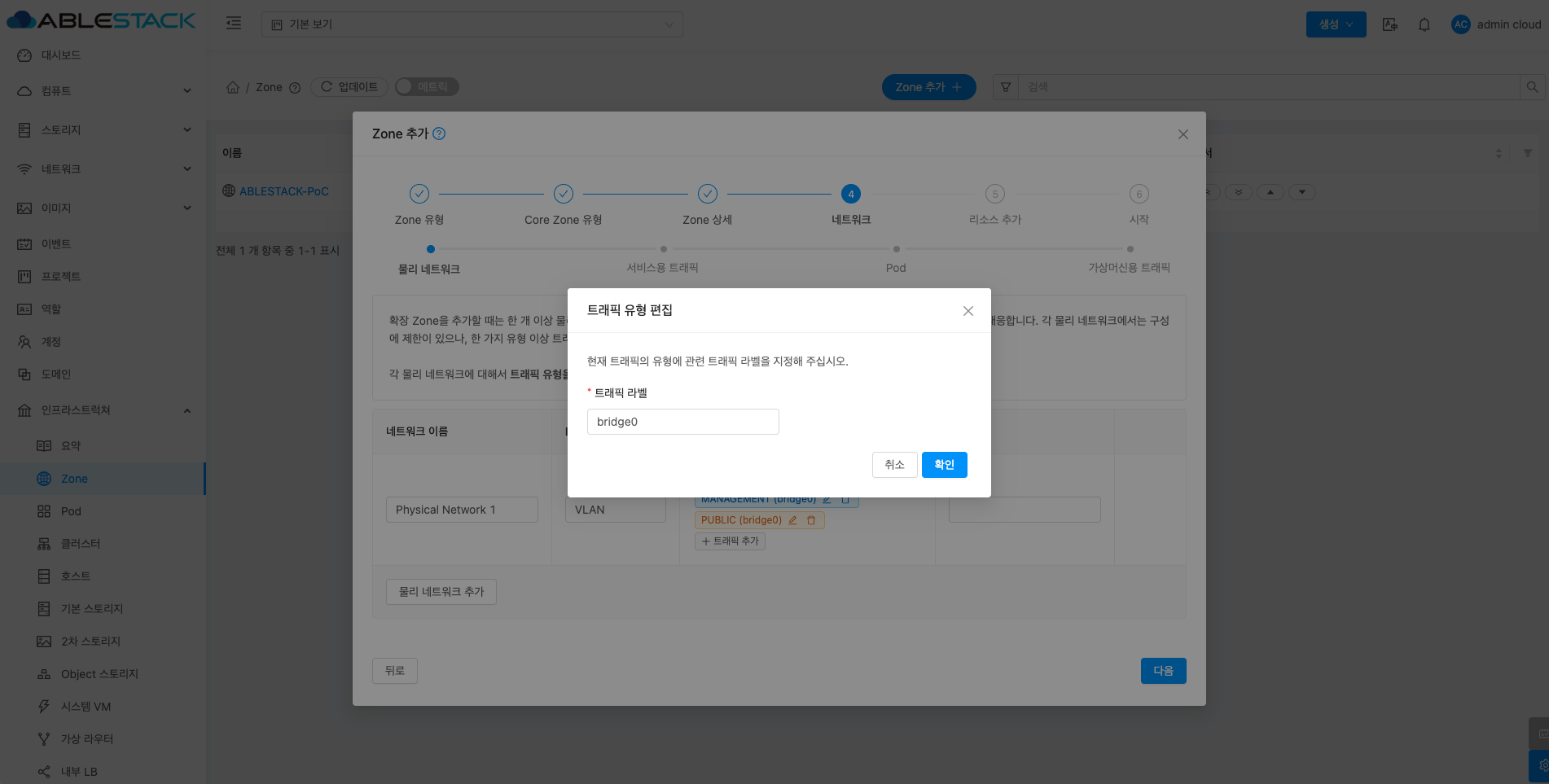Click the 다음 next button
Viewport: 1549px width, 784px height.
1164,671
